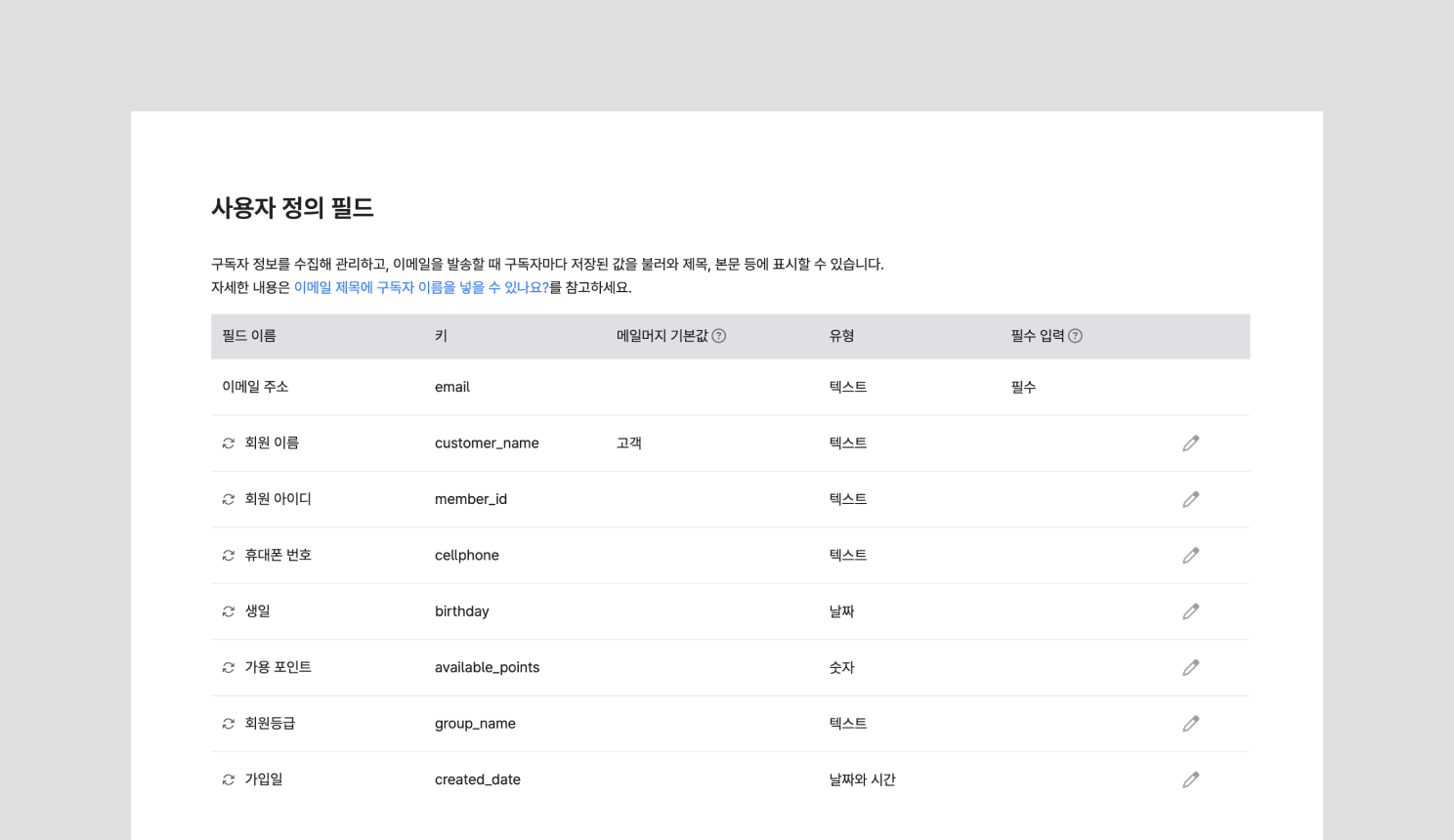The width and height of the screenshot is (1454, 840).
Task: Edit the 휴대폰 번호 field with pencil icon
Action: click(x=1190, y=556)
